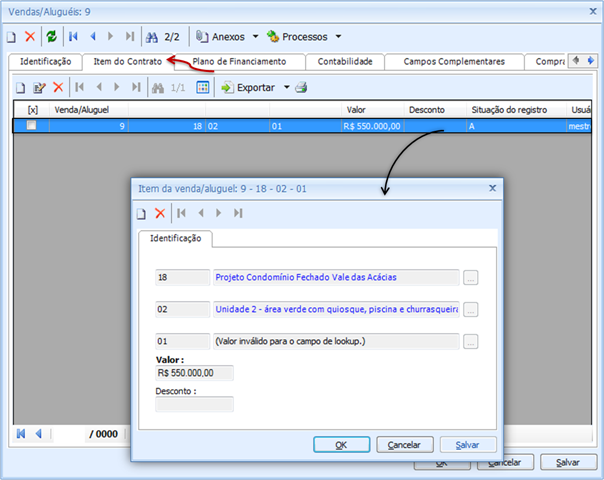Close the Item da venda/aluguel dialog
604x480 pixels.
click(492, 188)
